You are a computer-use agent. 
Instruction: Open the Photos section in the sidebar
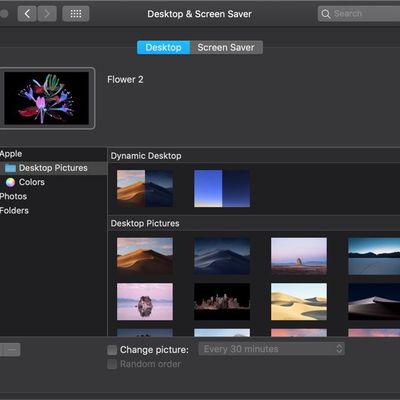(x=13, y=196)
